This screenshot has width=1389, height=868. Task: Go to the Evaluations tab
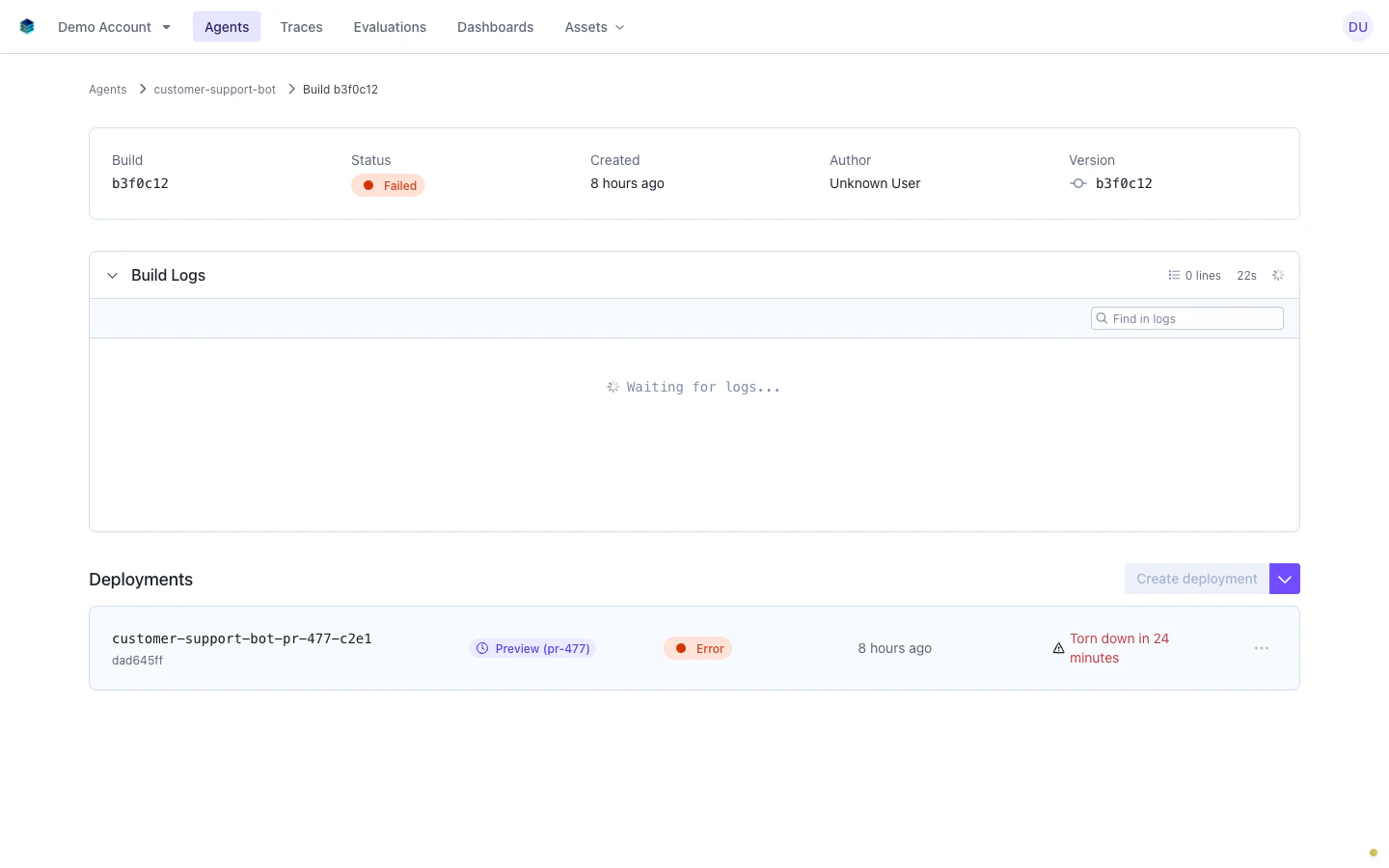point(390,27)
